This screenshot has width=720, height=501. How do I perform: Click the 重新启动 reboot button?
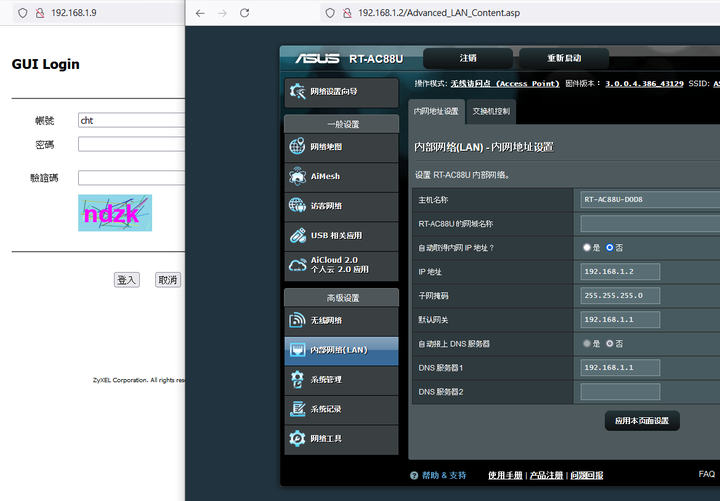click(x=564, y=58)
